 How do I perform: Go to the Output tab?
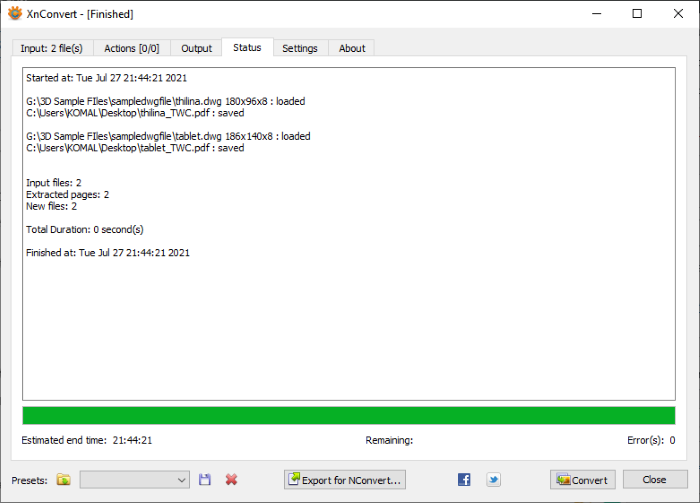pos(196,48)
